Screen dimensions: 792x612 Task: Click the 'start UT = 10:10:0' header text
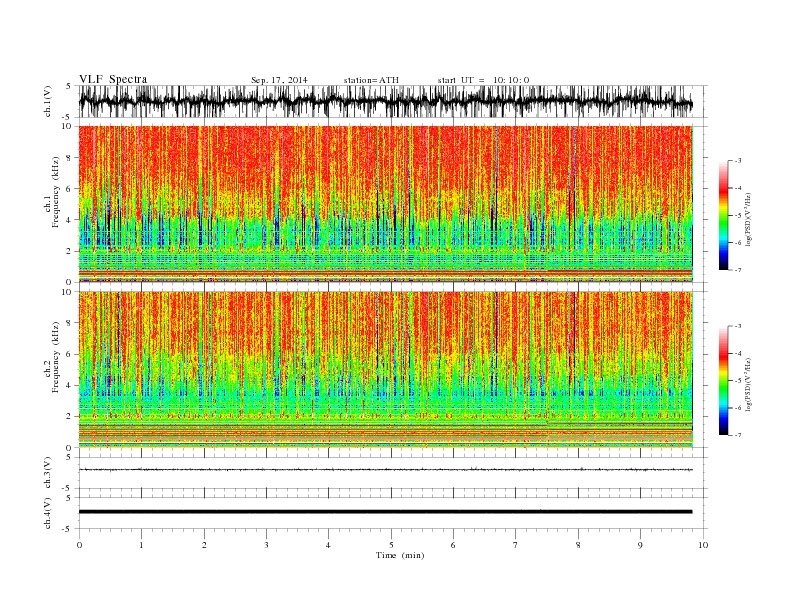point(483,80)
